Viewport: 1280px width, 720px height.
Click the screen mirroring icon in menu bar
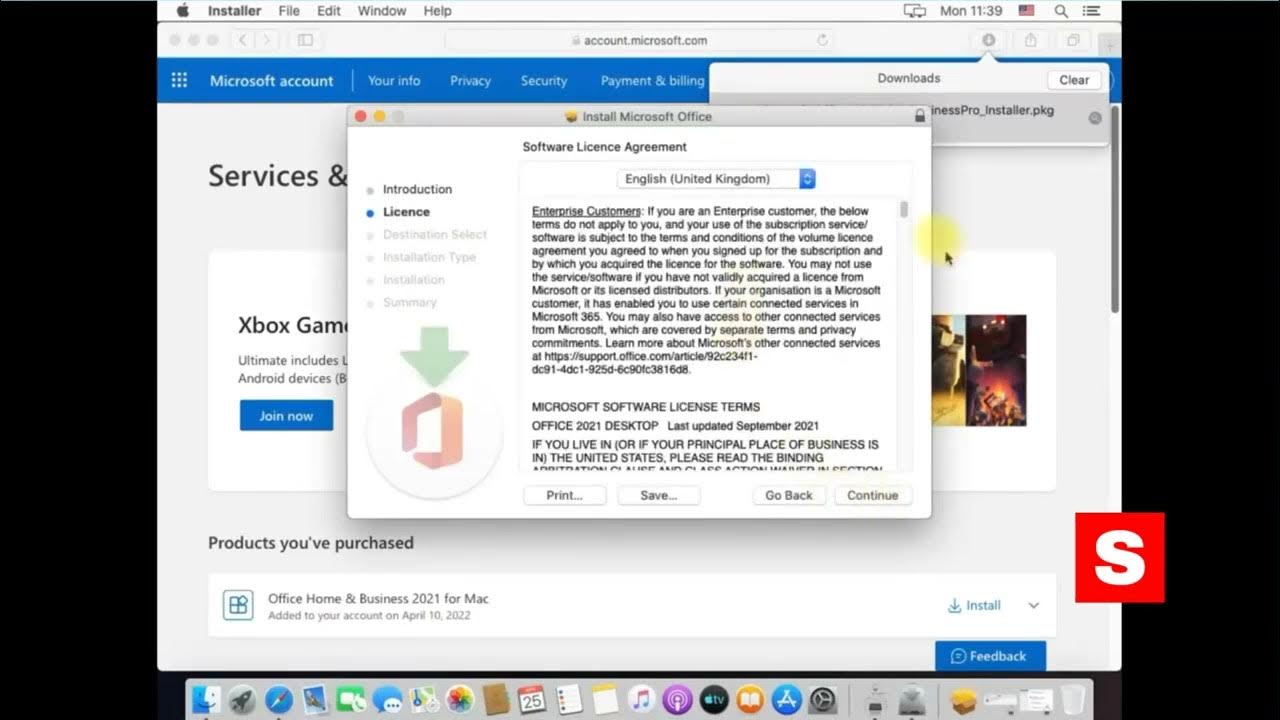point(914,11)
